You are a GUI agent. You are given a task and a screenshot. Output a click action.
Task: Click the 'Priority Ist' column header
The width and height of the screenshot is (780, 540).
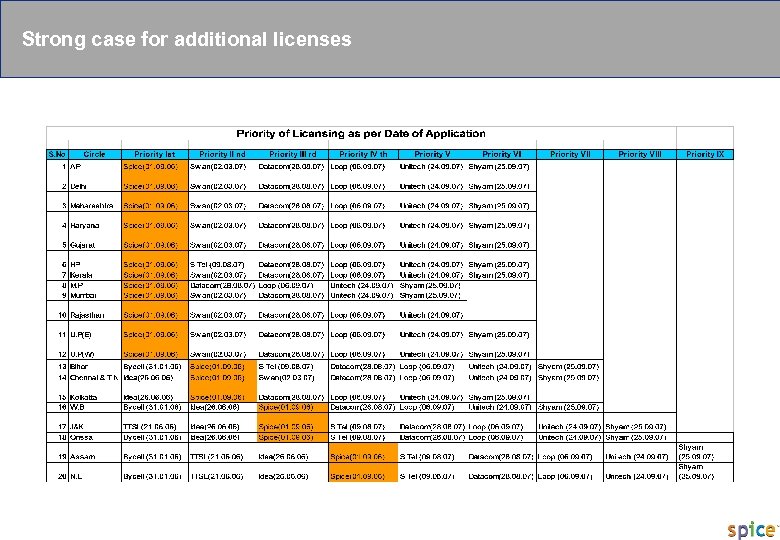(155, 154)
